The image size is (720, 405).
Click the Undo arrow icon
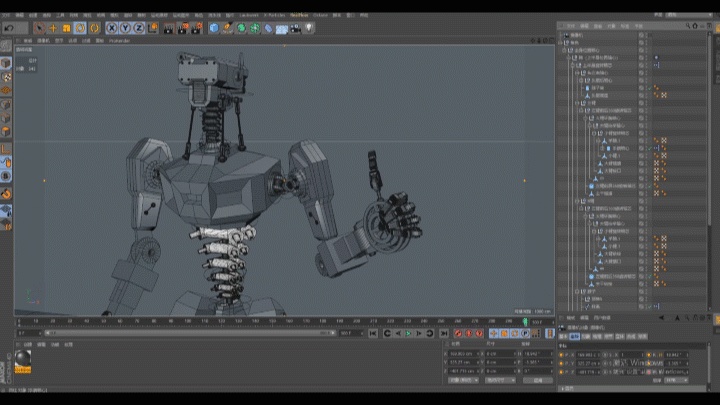8,28
